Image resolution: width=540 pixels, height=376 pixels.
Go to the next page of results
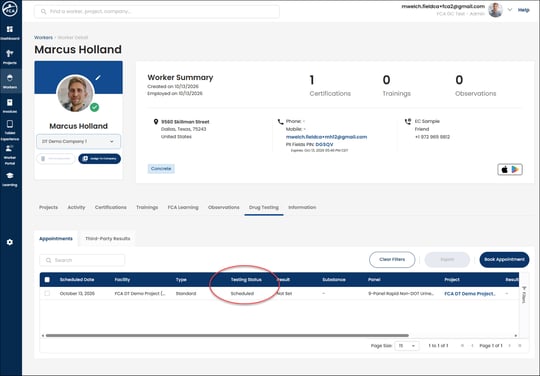[509, 346]
